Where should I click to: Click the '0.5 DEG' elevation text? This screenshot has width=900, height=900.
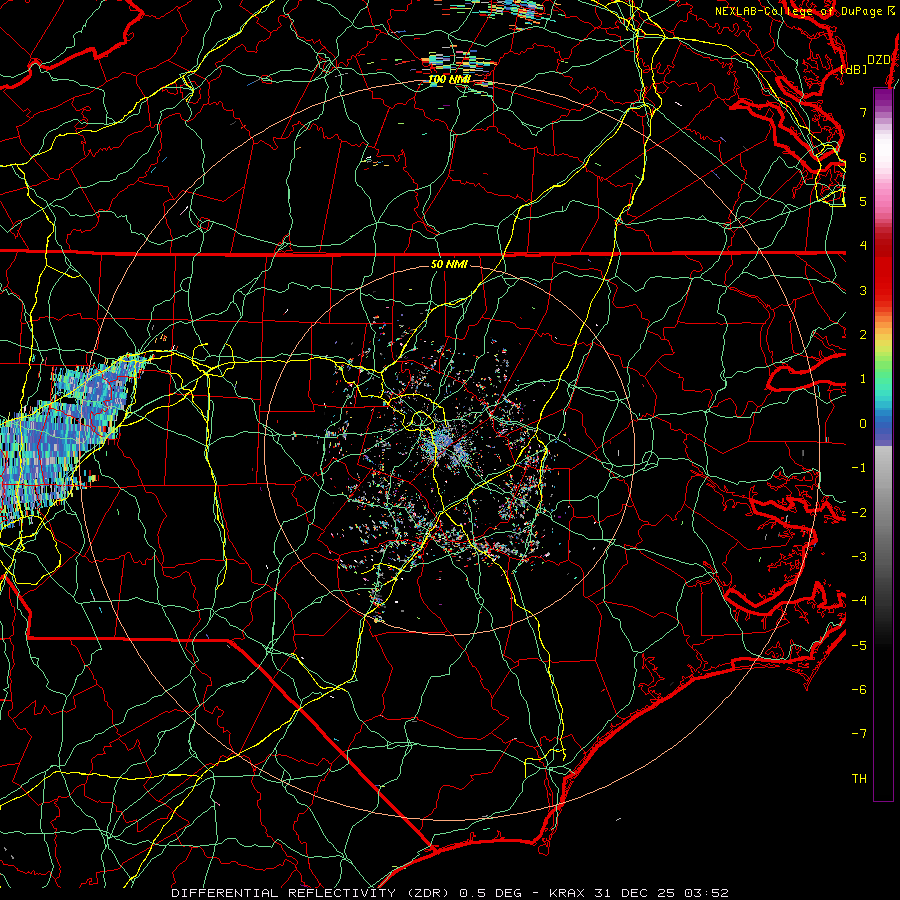[491, 893]
